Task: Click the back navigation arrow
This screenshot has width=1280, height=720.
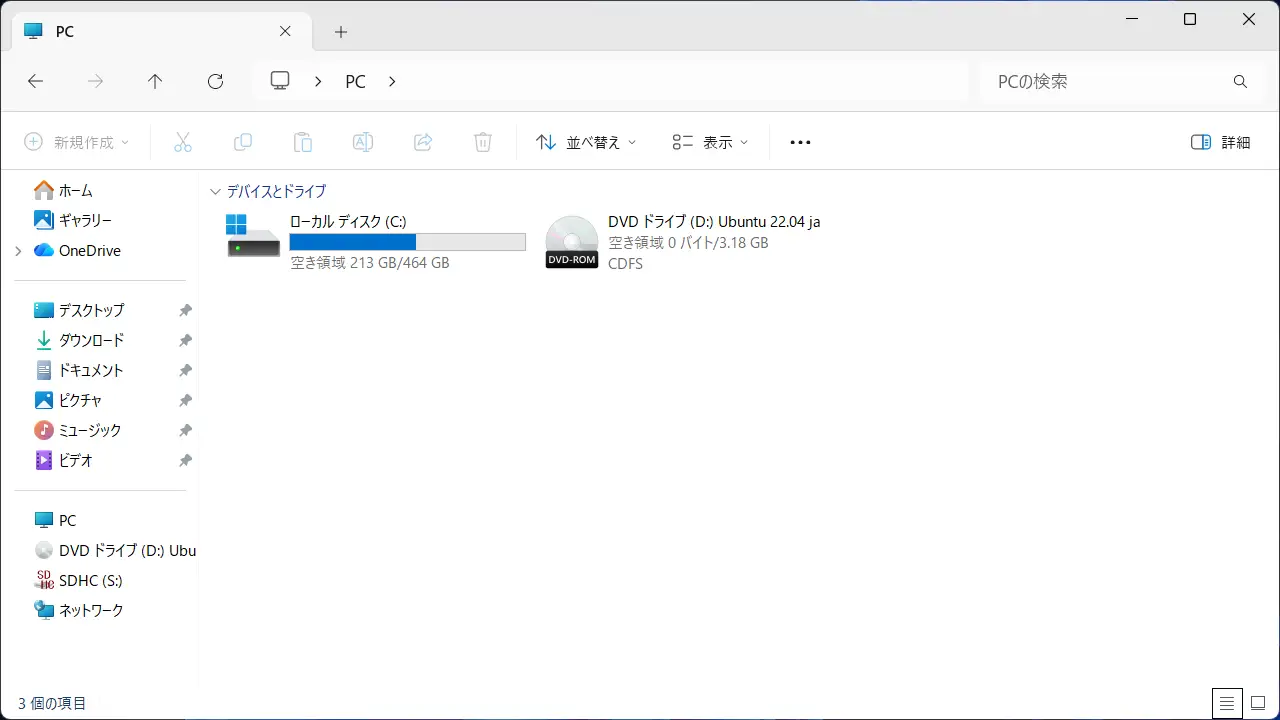Action: point(35,82)
